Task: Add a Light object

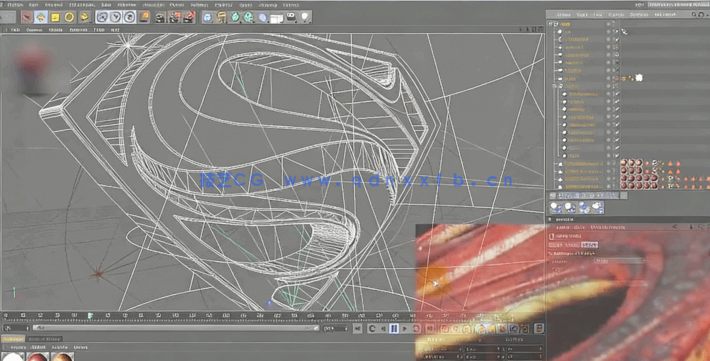Action: pos(305,17)
